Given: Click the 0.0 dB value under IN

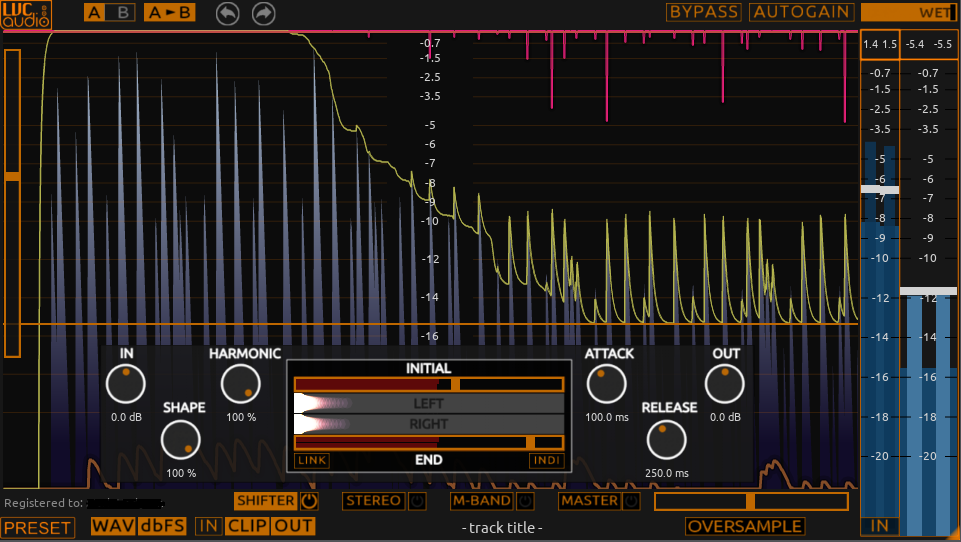Looking at the screenshot, I should 126,417.
